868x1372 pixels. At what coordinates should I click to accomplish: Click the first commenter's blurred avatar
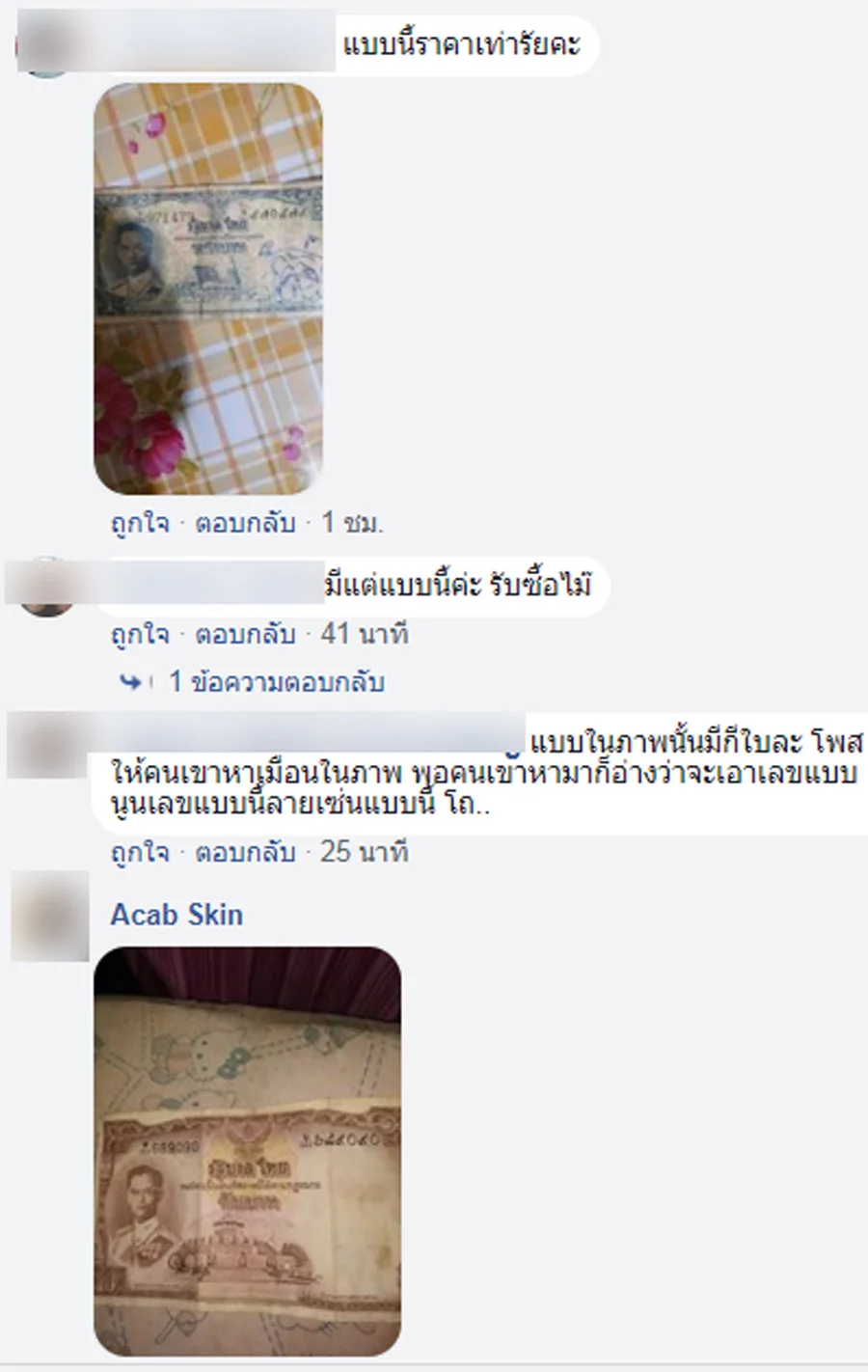45,45
